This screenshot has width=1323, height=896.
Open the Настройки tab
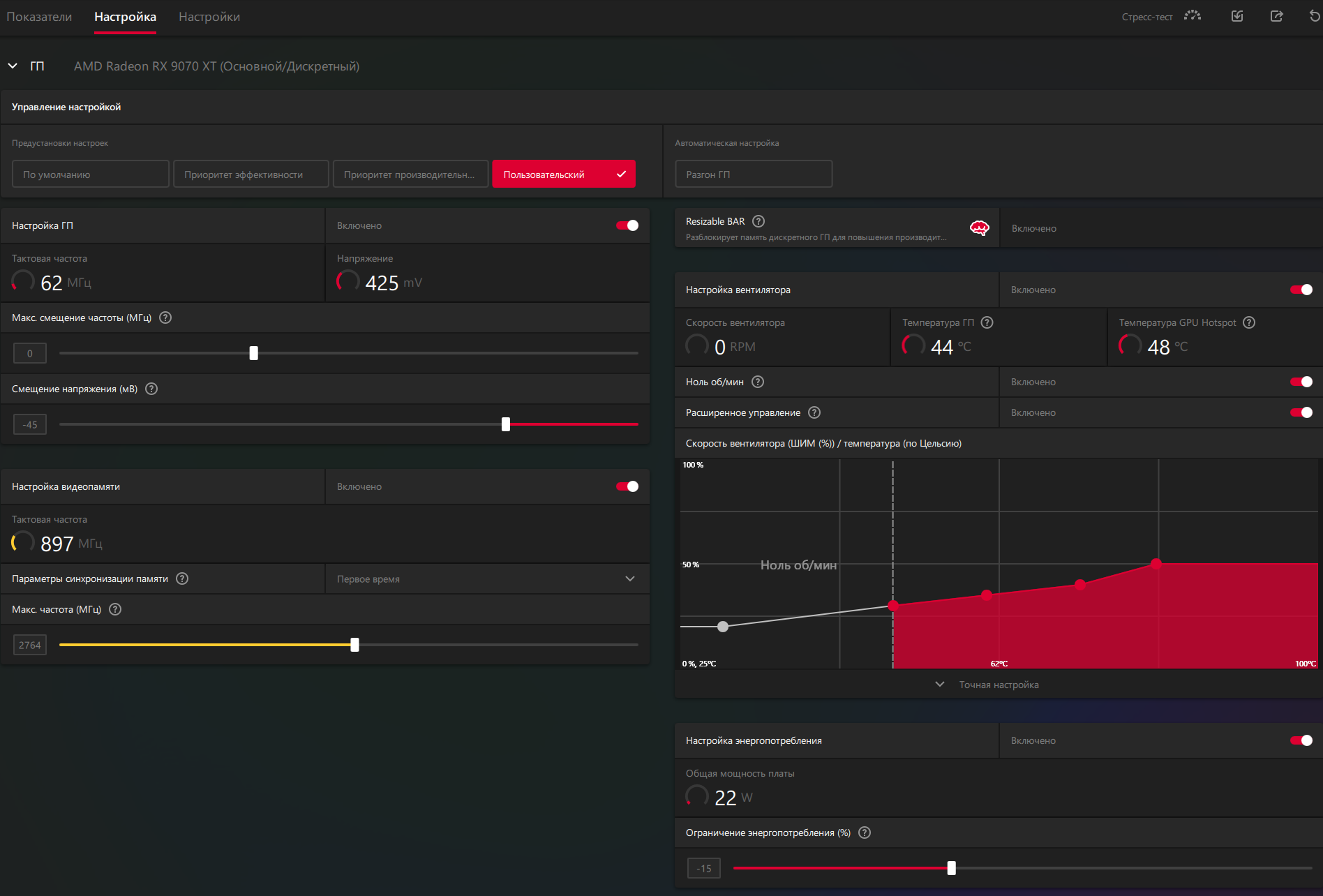(209, 17)
